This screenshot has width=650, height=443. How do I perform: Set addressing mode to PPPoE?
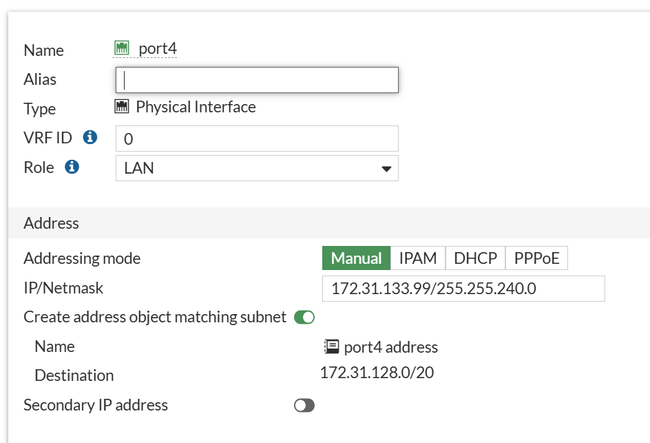point(537,258)
